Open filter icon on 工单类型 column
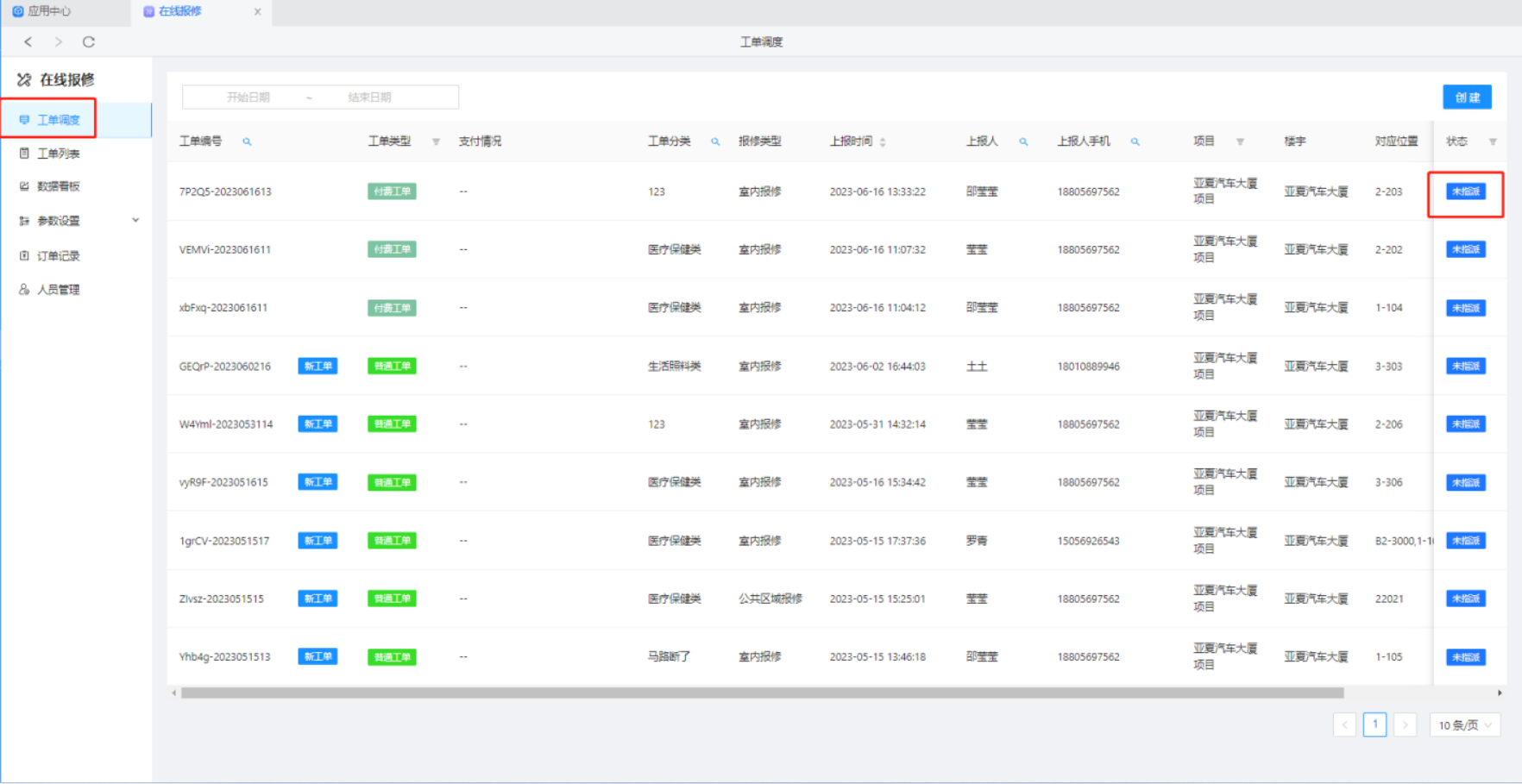 436,142
